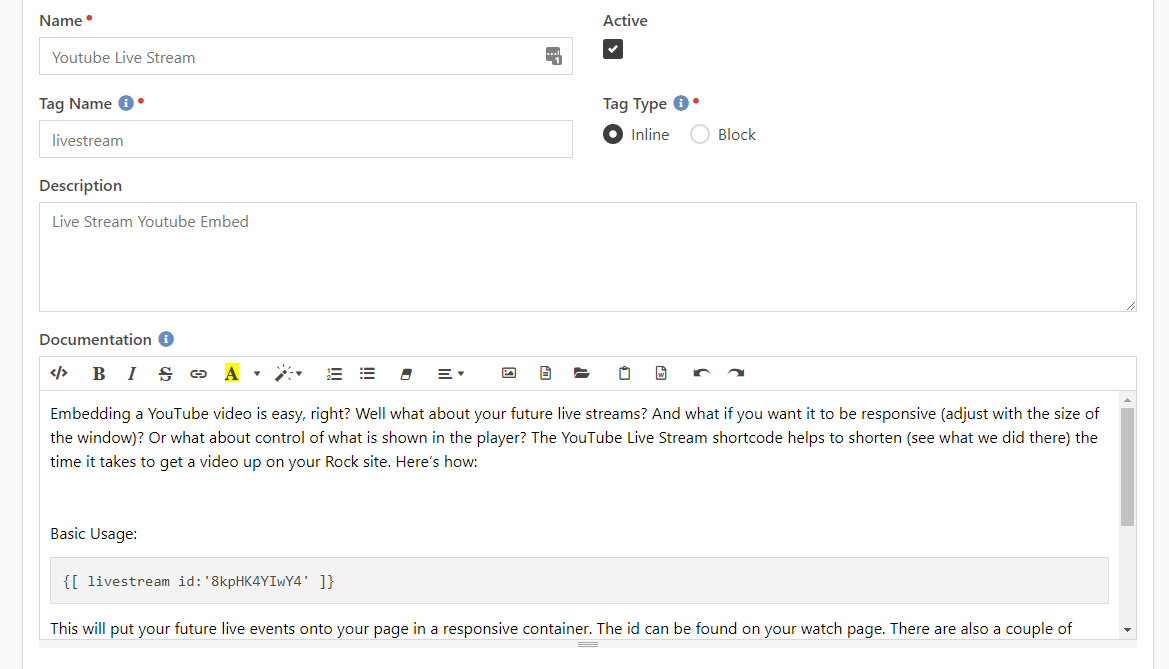Image resolution: width=1169 pixels, height=669 pixels.
Task: Show Tag Name help info icon
Action: point(126,103)
